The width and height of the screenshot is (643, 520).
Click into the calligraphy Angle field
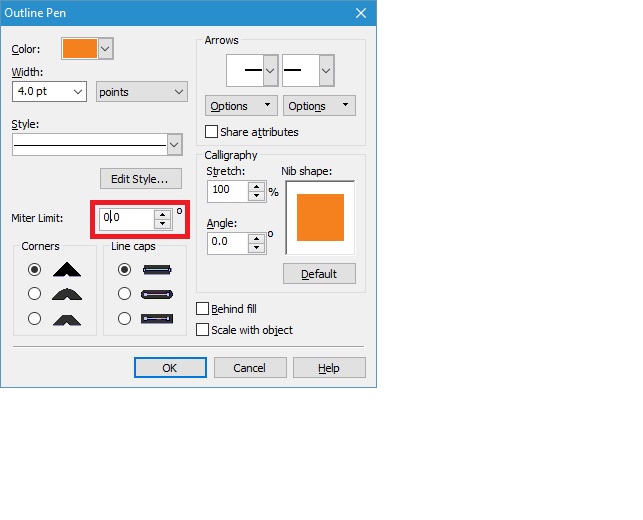click(x=228, y=243)
